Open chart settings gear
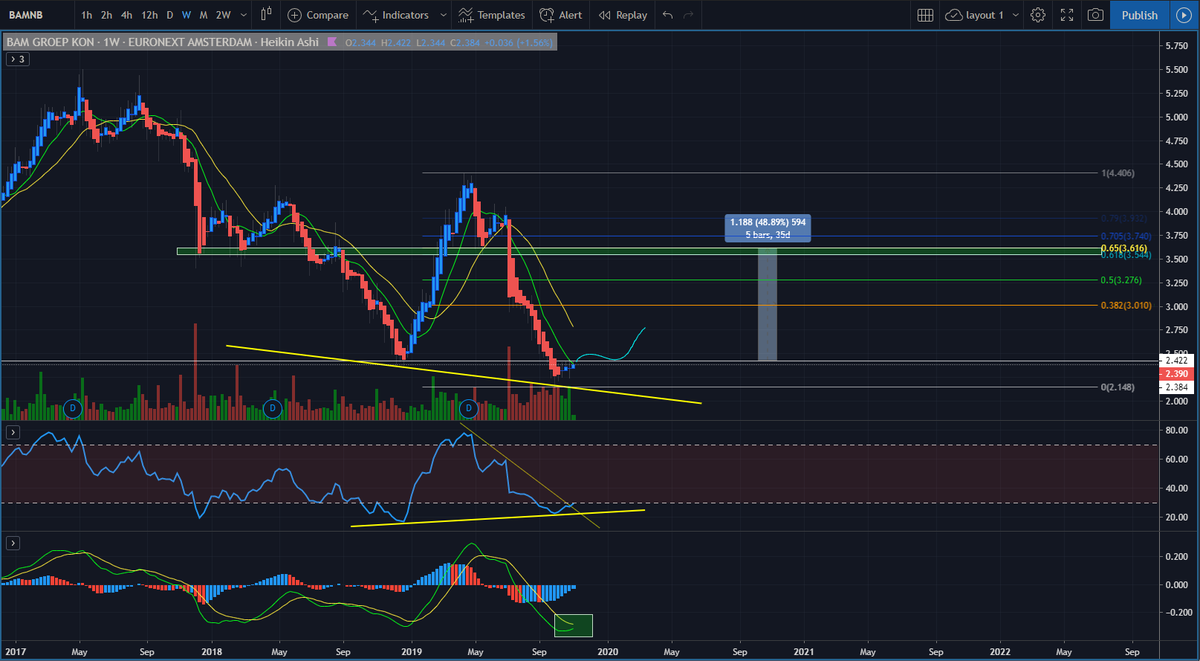The width and height of the screenshot is (1200, 661). pos(1038,15)
